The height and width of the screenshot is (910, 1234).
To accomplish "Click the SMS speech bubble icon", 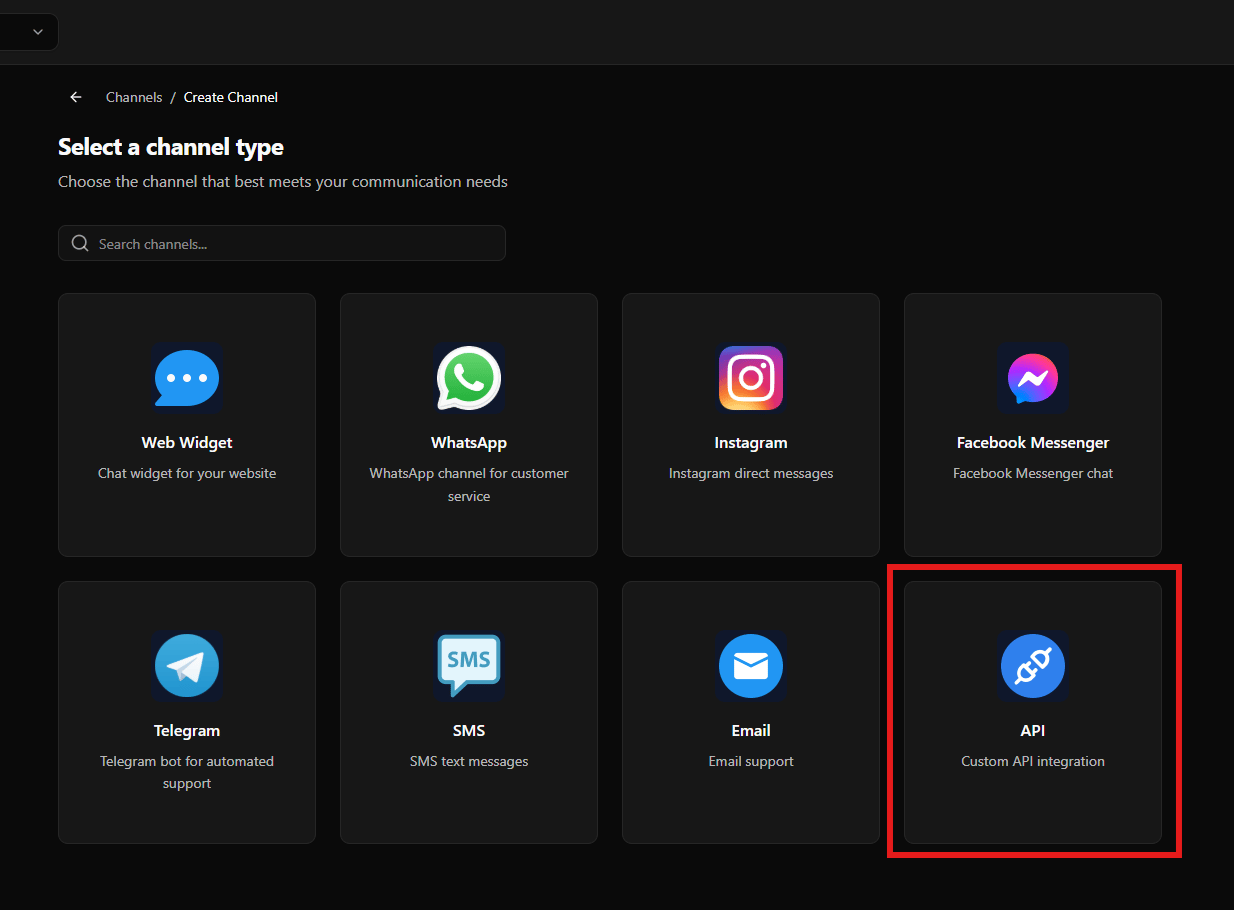I will pos(469,666).
